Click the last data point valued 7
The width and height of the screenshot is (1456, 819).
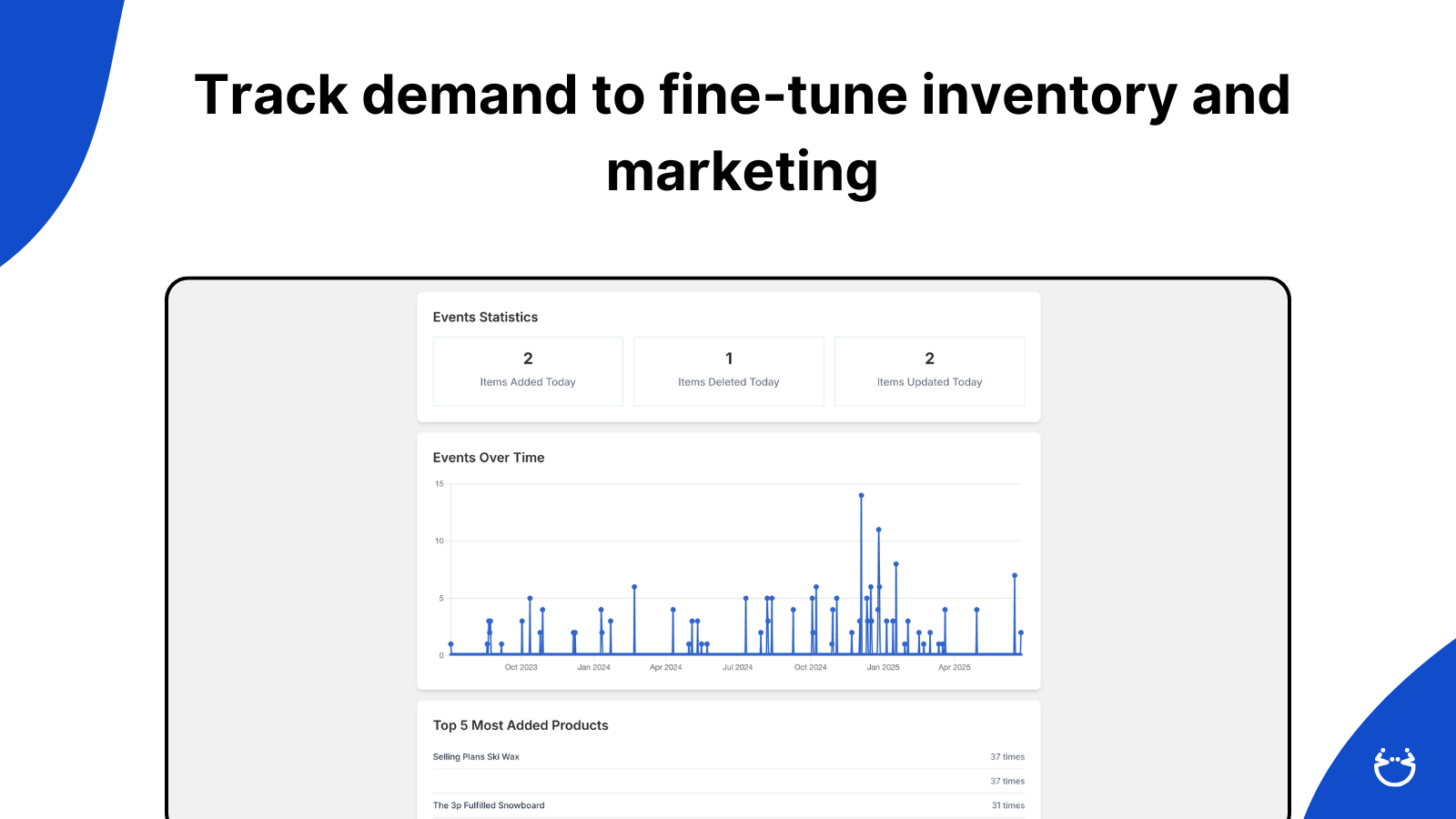(x=1015, y=575)
